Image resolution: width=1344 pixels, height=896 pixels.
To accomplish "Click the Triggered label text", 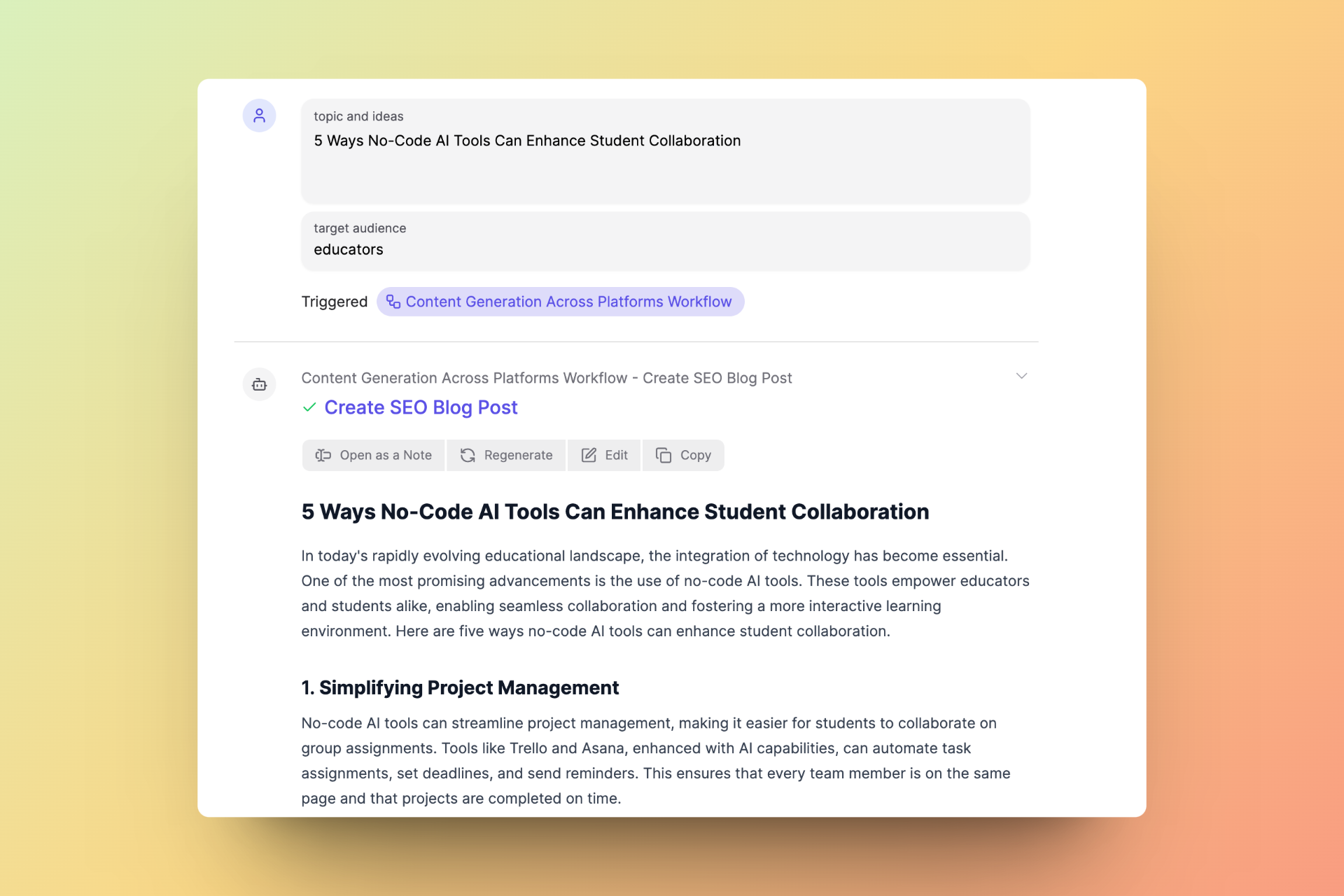I will click(x=334, y=302).
